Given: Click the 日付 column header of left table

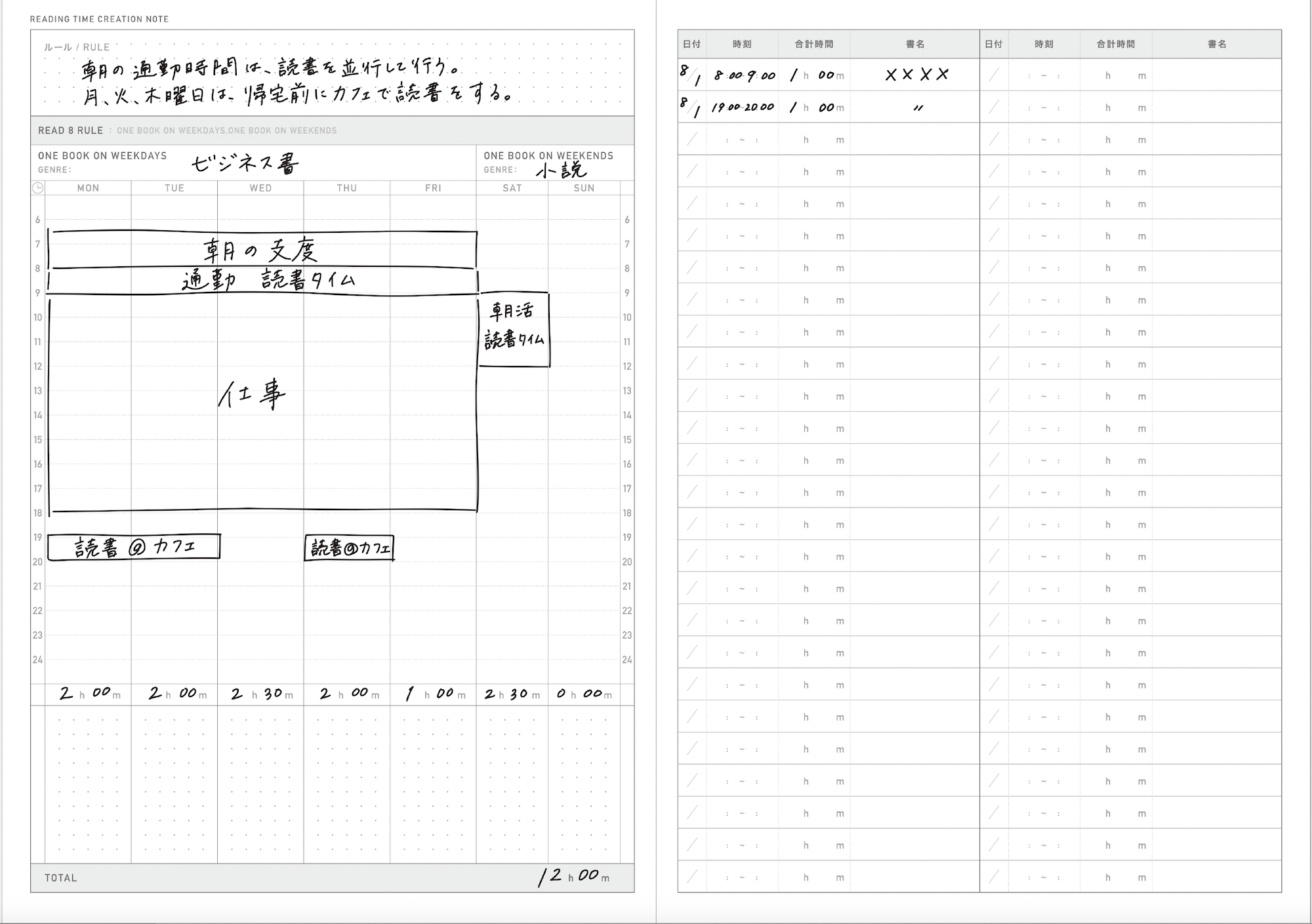Looking at the screenshot, I should tap(691, 44).
